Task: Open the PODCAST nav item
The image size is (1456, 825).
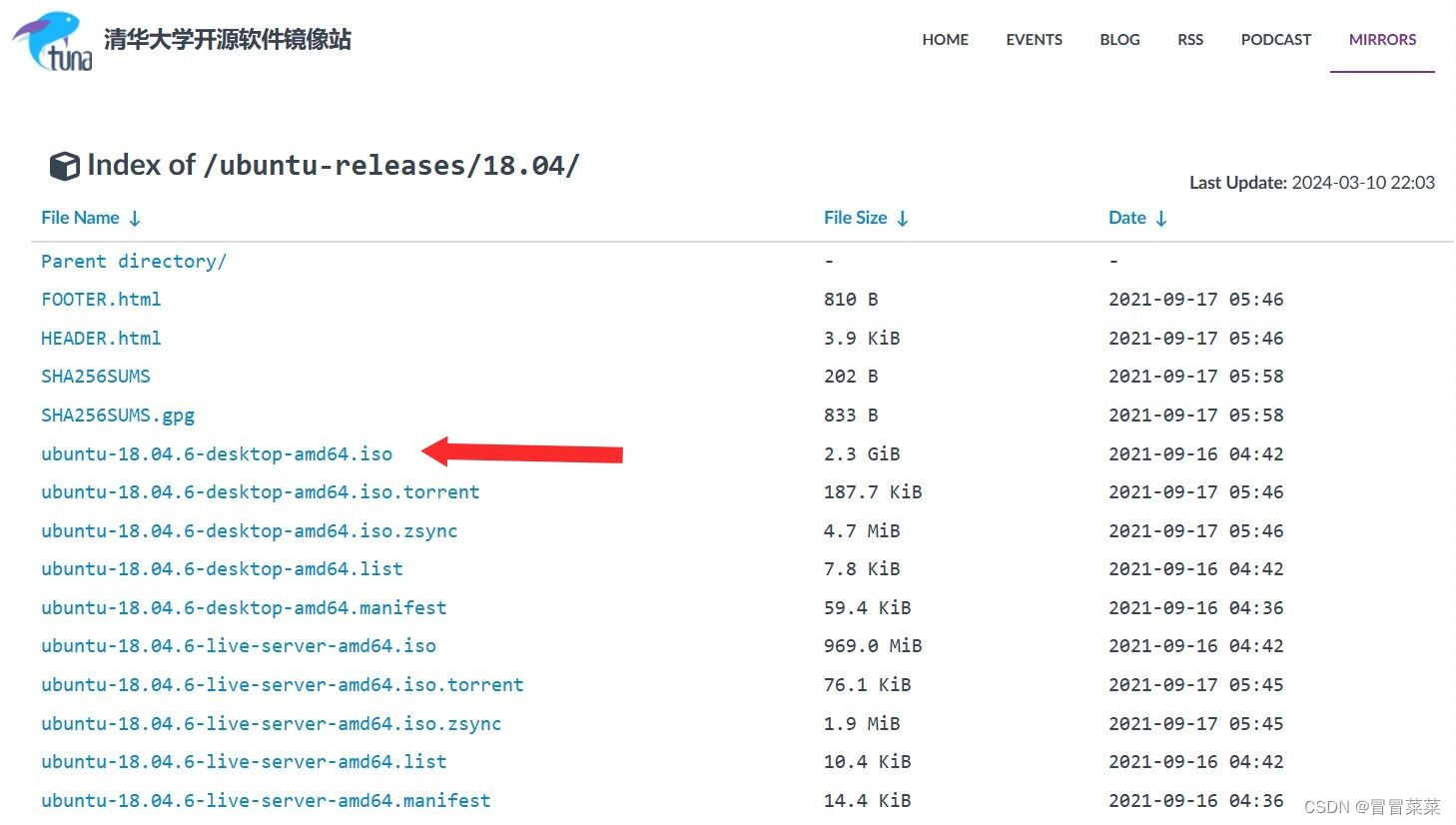Action: click(x=1275, y=40)
